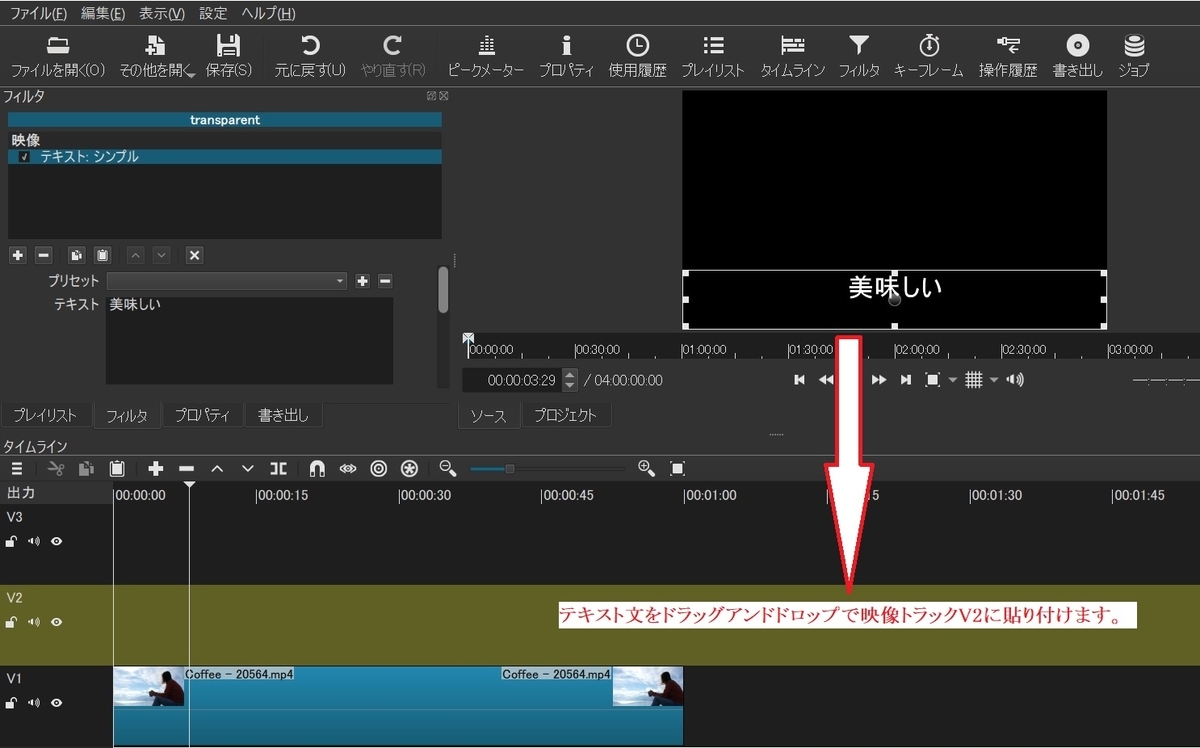Toggle scrub while dragging eye icon
The image size is (1200, 748).
coord(348,468)
